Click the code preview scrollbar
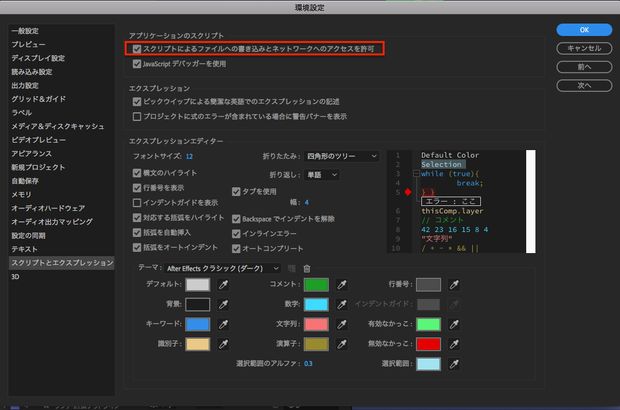Screen dimensions: 620x410 [531, 201]
